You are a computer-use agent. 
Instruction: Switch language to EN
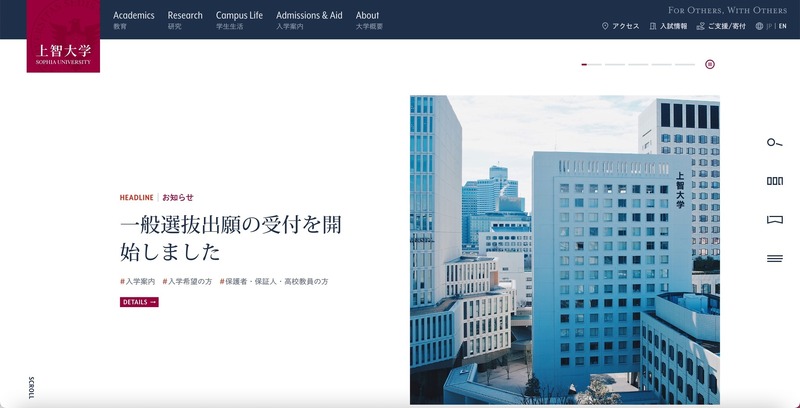tap(783, 27)
